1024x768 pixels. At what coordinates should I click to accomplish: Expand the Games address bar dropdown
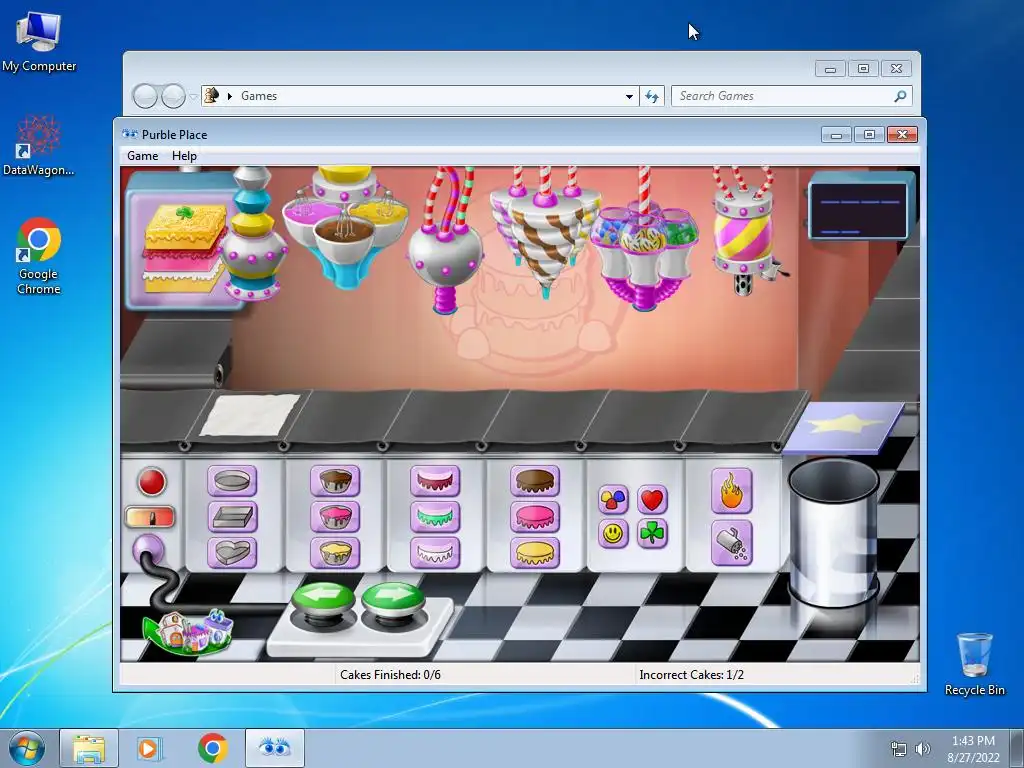click(629, 97)
